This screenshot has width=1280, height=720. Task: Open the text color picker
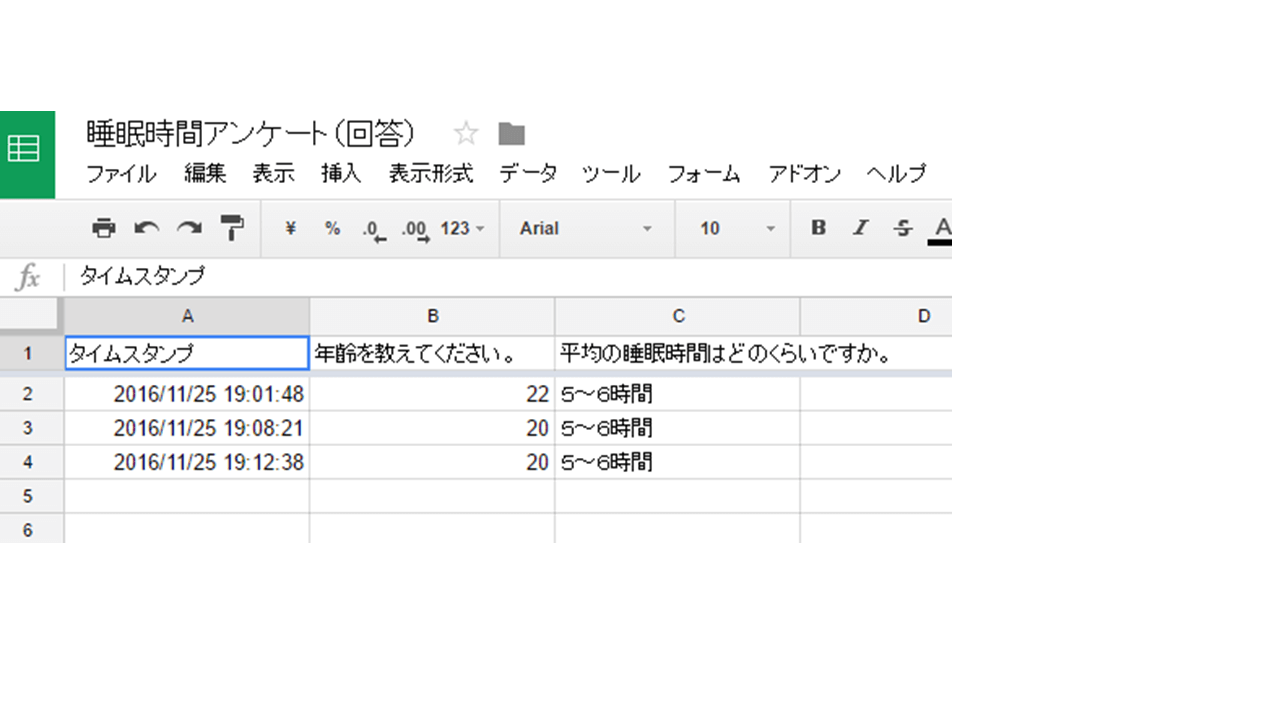(941, 228)
